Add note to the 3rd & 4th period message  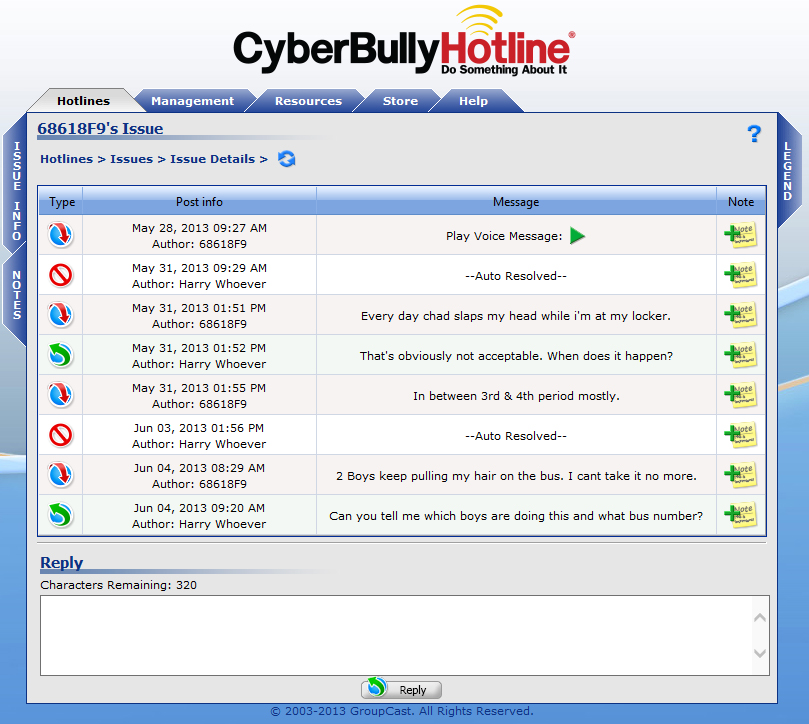tap(740, 395)
